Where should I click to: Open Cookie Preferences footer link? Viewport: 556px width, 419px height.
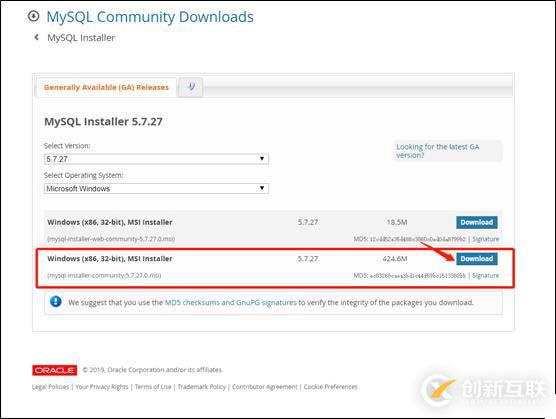tap(330, 387)
